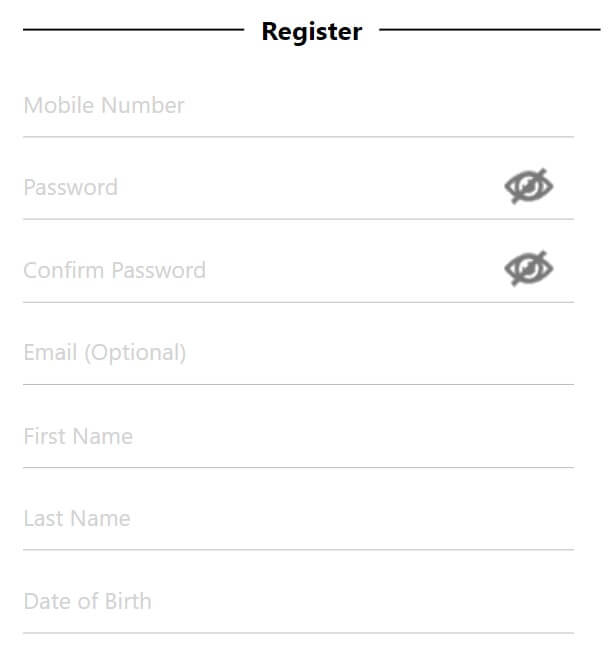This screenshot has width=615, height=663.
Task: Click the slashed eye icon beside Confirm Password
Action: pyautogui.click(x=528, y=269)
